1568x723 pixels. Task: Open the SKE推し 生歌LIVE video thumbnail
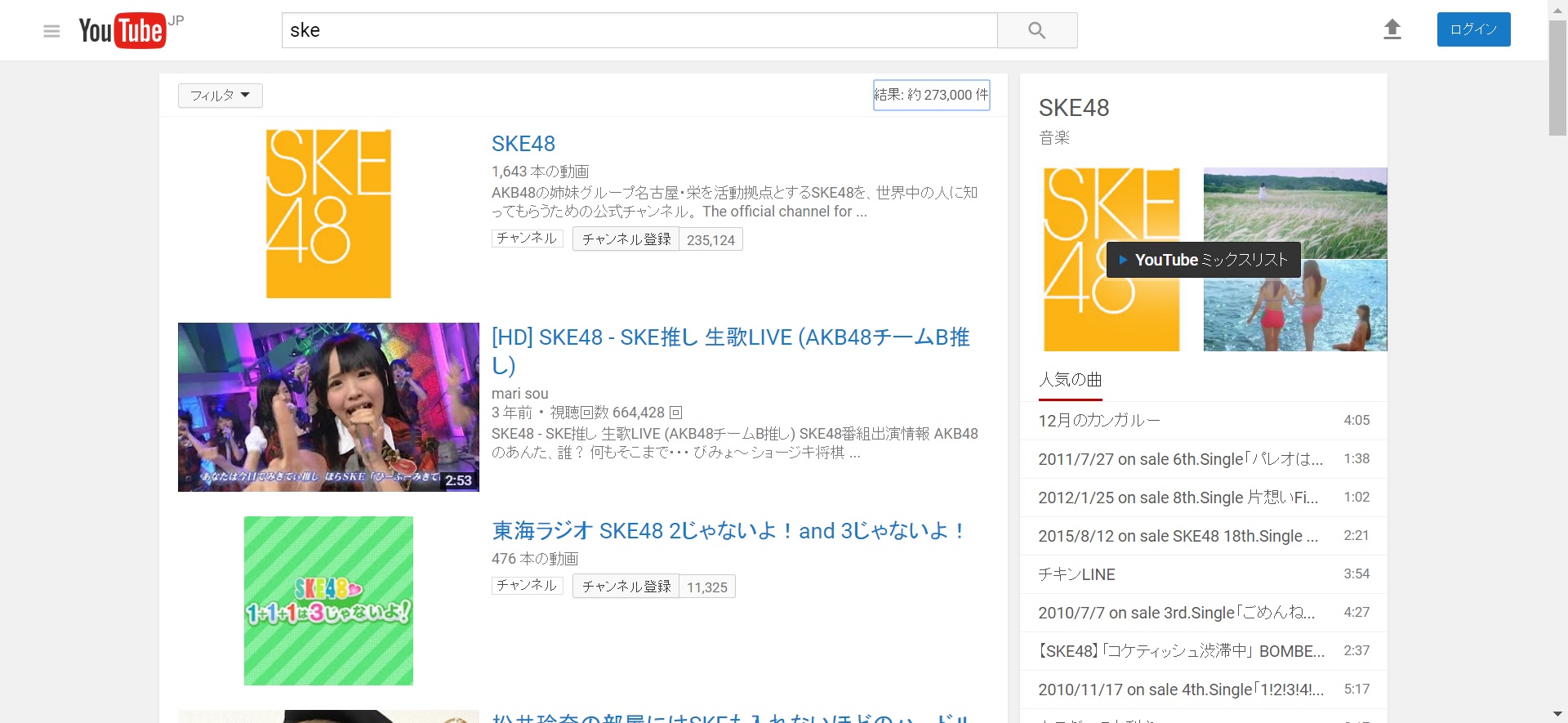pyautogui.click(x=328, y=407)
